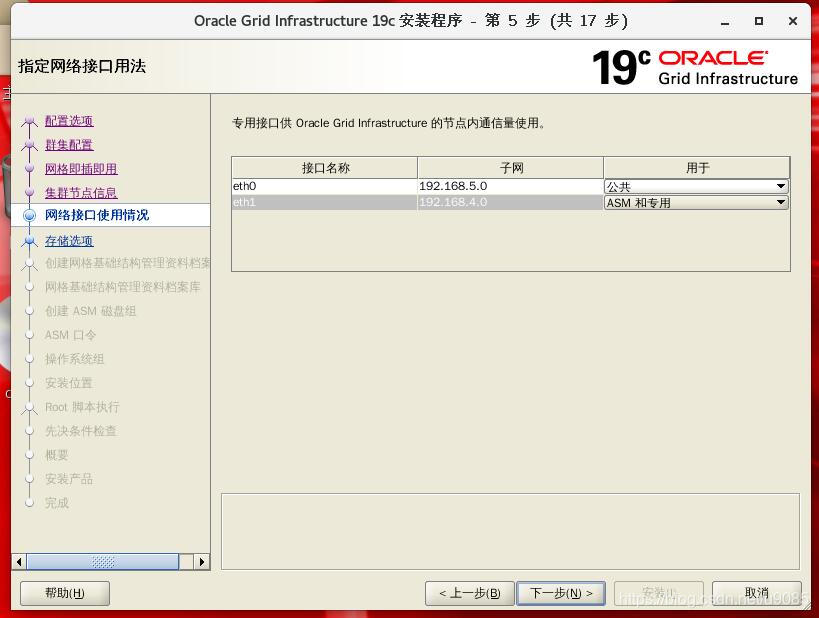Click the 192.168.4.0 subnet cell
The width and height of the screenshot is (819, 618).
tap(510, 203)
